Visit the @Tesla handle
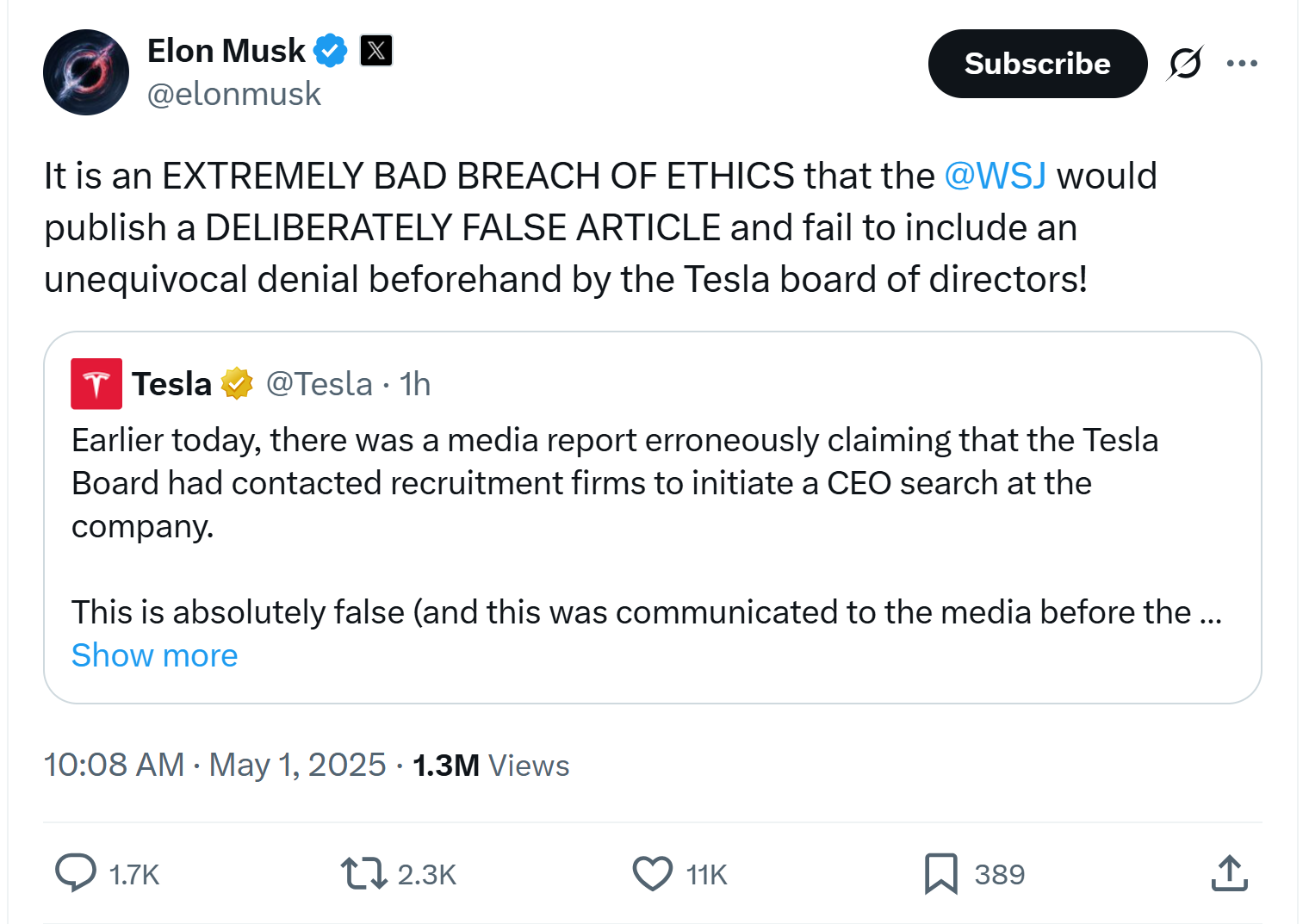 click(x=319, y=383)
